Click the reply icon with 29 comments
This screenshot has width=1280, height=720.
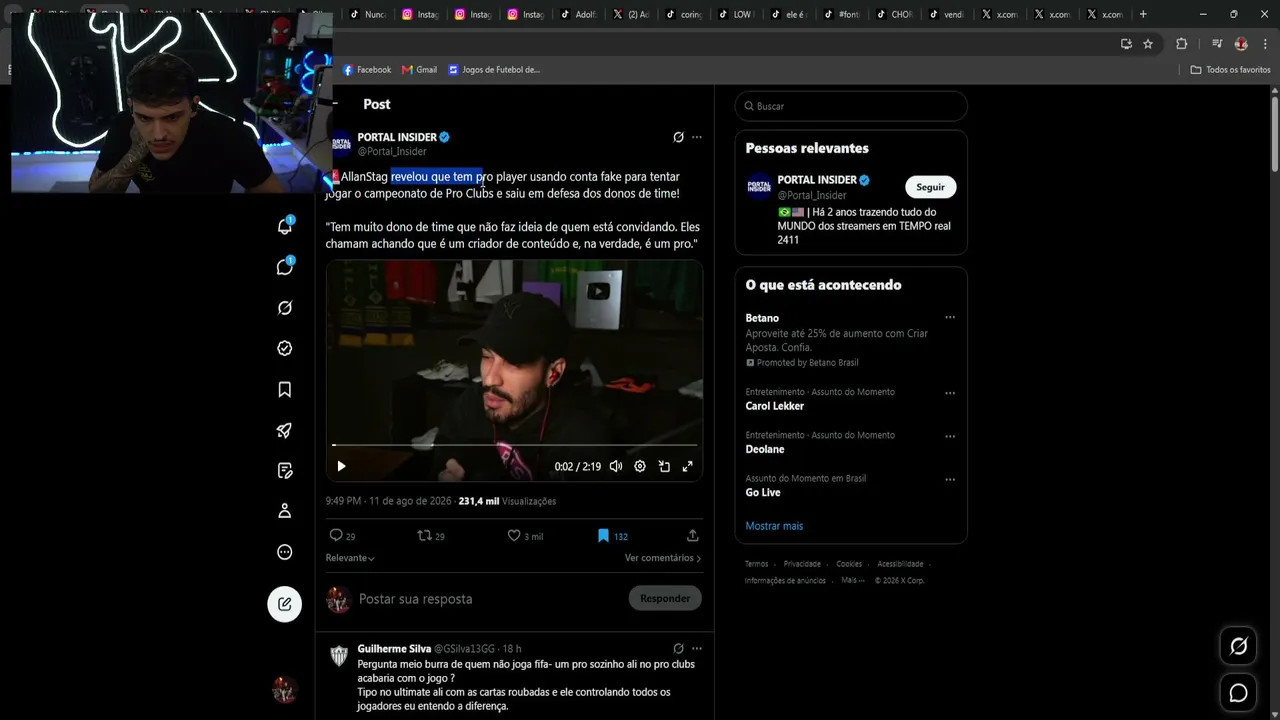click(x=336, y=536)
